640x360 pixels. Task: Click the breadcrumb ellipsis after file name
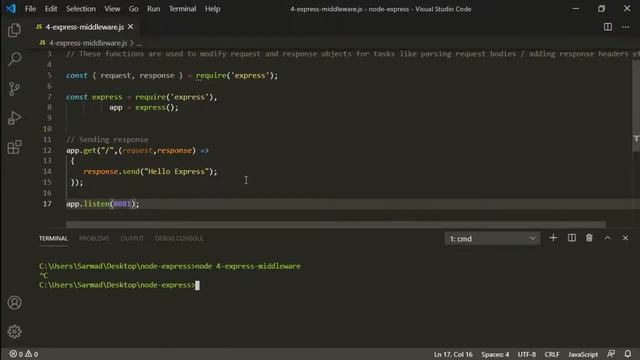[x=139, y=43]
